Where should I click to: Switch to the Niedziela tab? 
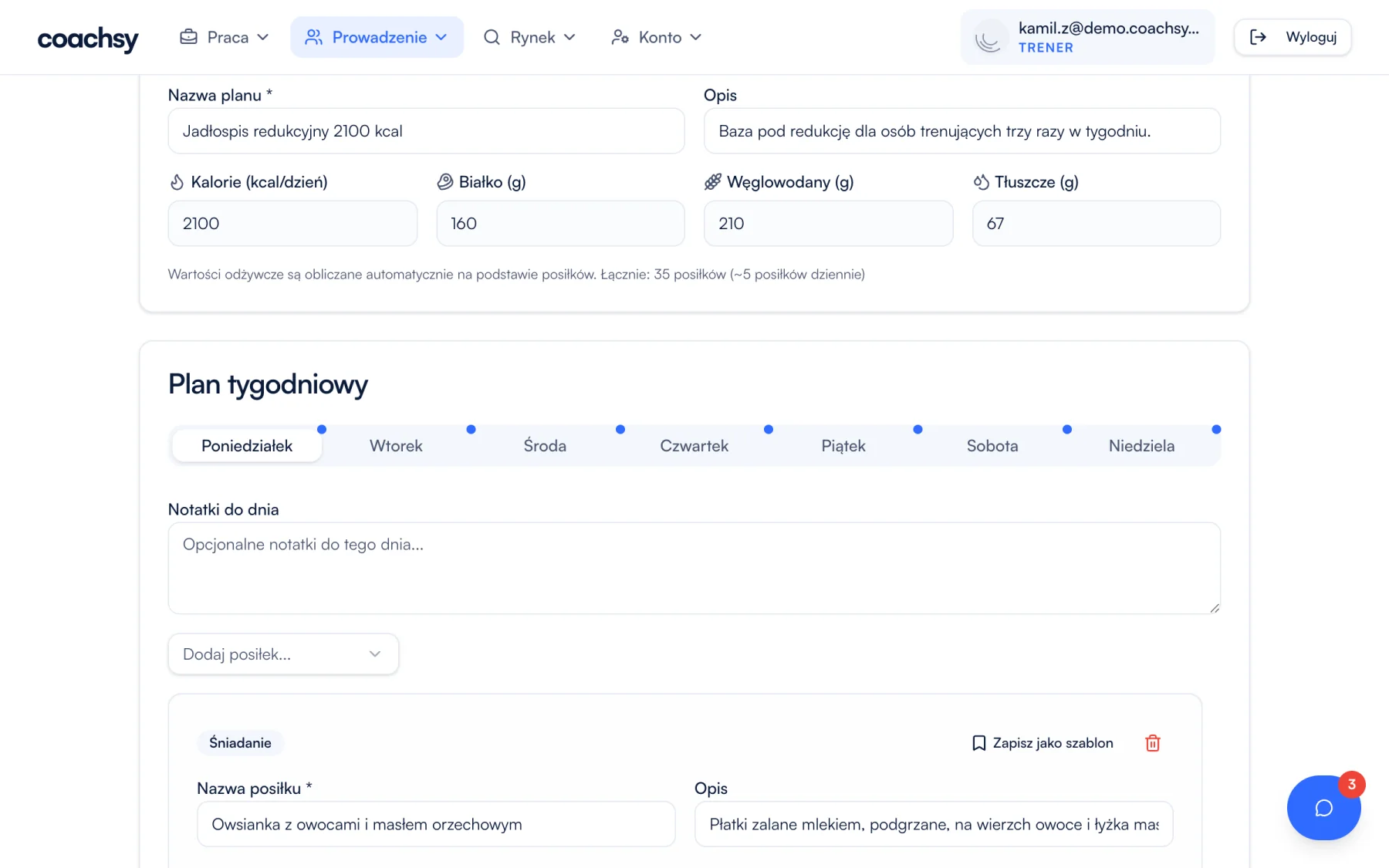pyautogui.click(x=1142, y=446)
